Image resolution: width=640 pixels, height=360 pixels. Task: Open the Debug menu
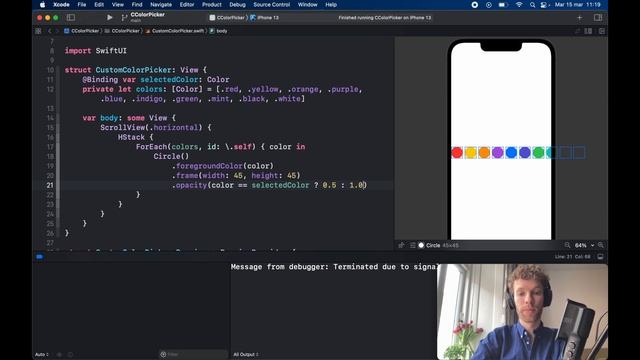point(237,5)
